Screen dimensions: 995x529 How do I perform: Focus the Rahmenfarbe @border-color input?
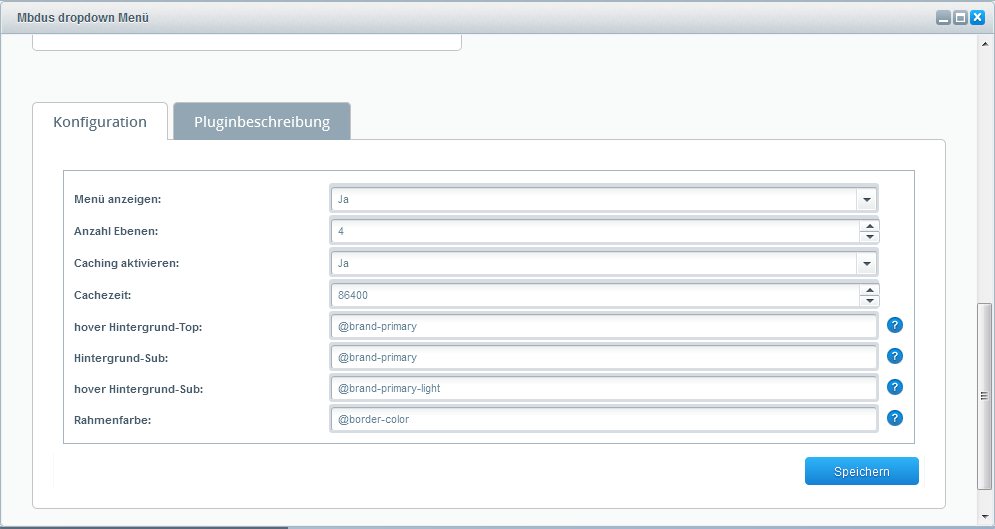603,419
